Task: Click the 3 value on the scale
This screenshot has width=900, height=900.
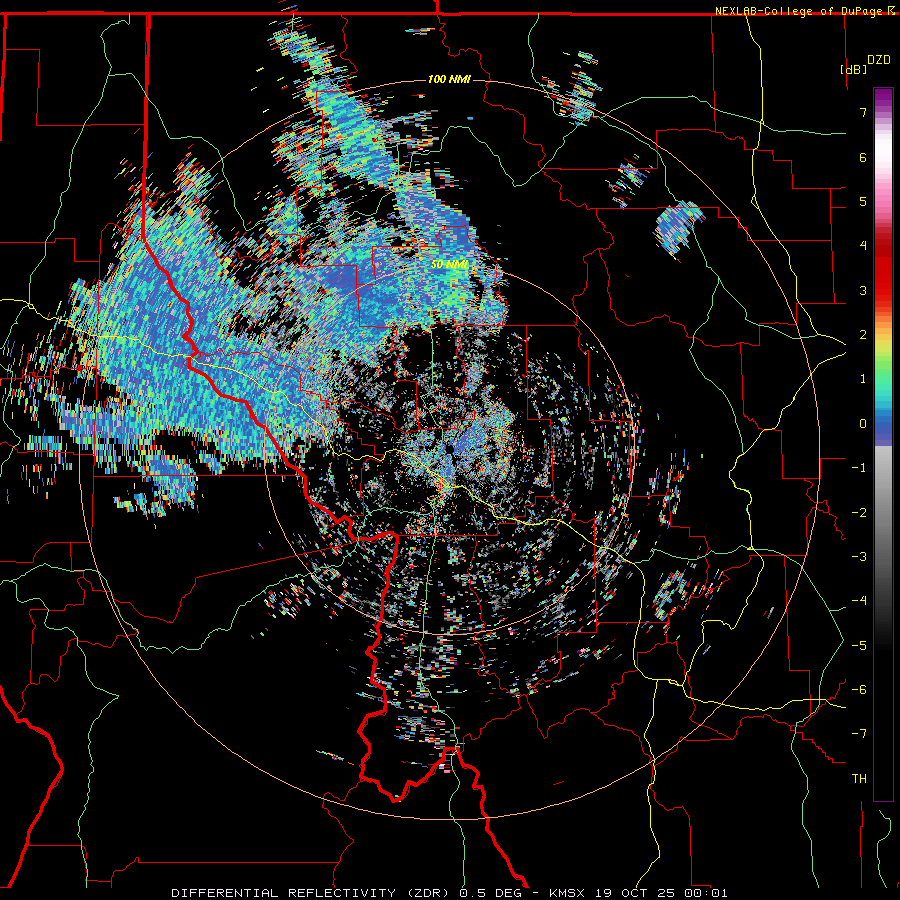Action: (x=863, y=290)
